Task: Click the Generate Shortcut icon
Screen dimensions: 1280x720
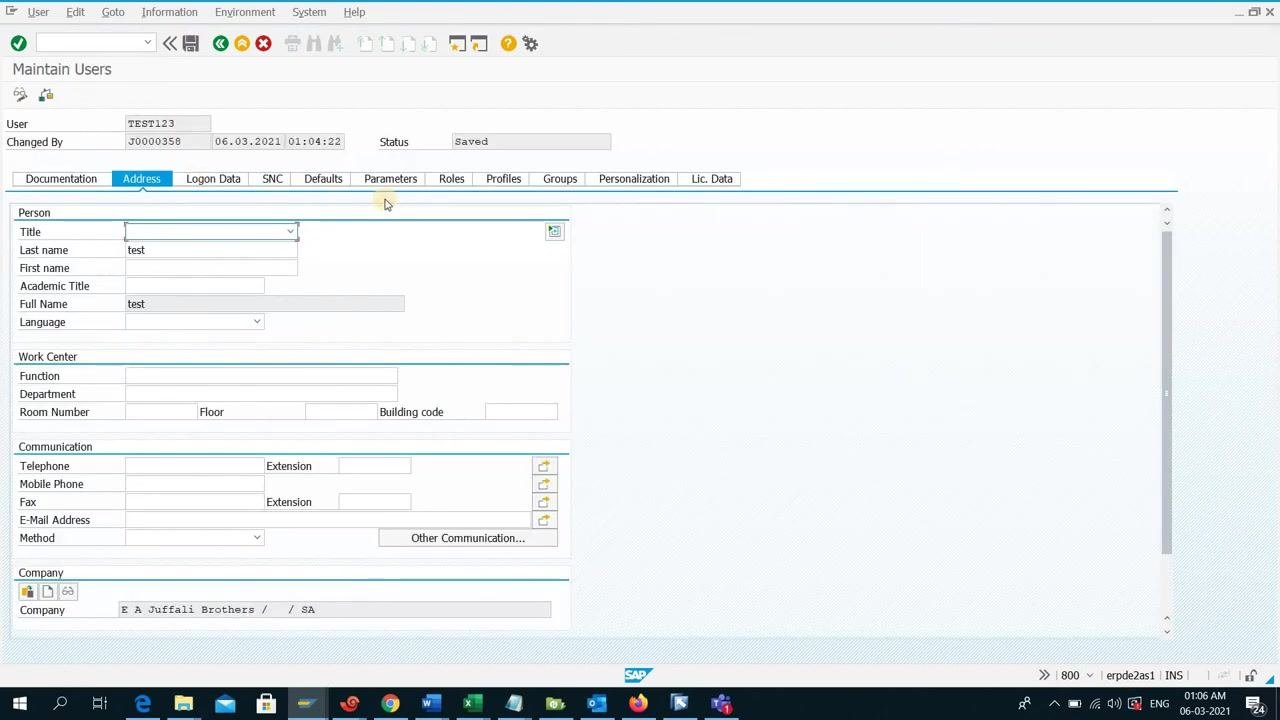Action: pyautogui.click(x=479, y=43)
